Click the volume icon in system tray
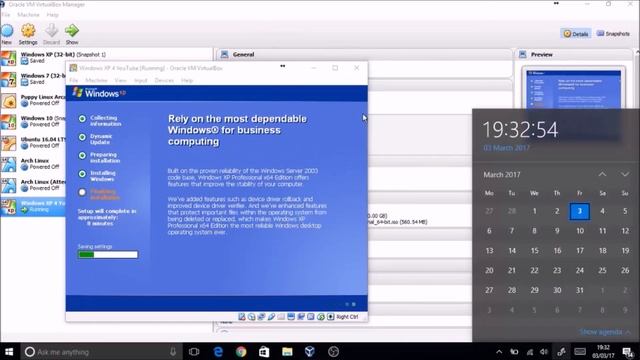Viewport: 640px width, 360px height. click(x=544, y=352)
